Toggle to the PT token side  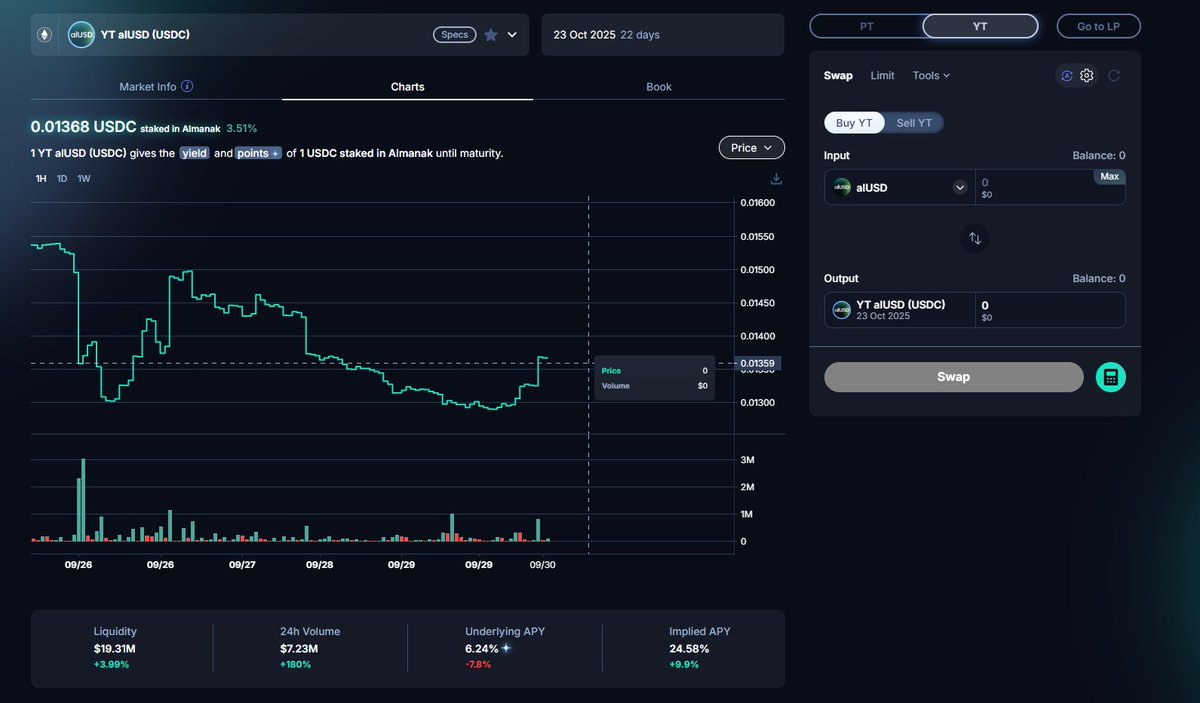[866, 26]
